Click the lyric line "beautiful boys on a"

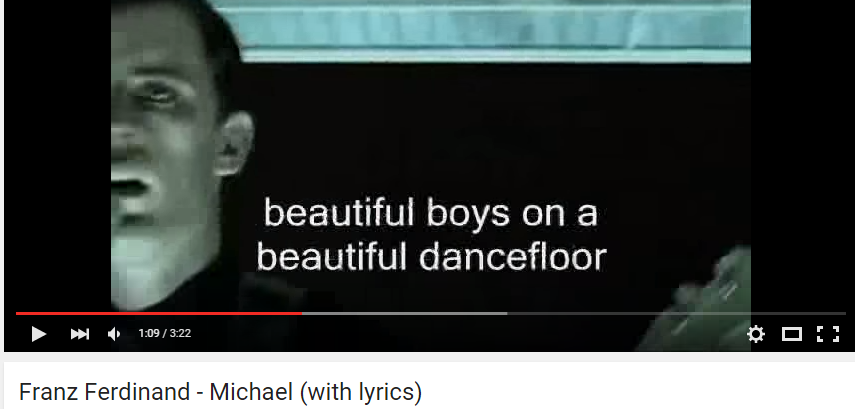click(431, 213)
